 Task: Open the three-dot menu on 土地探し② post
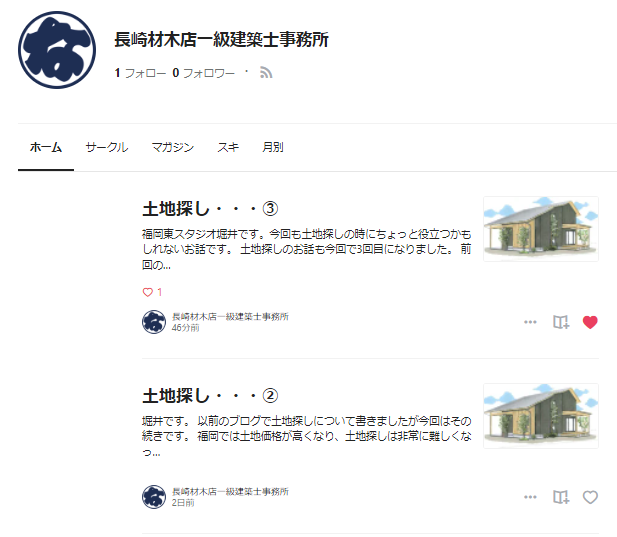pyautogui.click(x=530, y=497)
